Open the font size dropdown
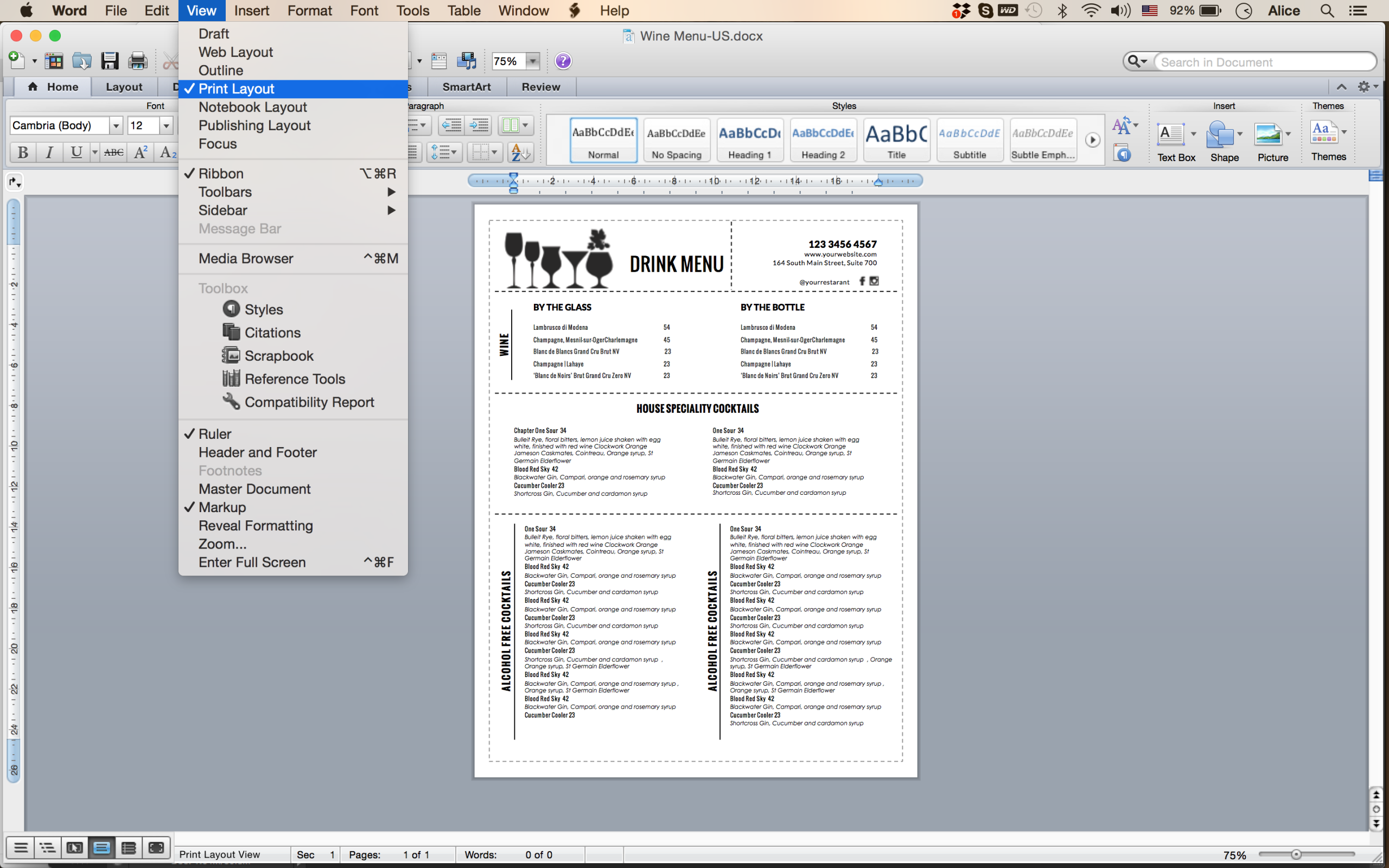This screenshot has width=1389, height=868. (166, 125)
